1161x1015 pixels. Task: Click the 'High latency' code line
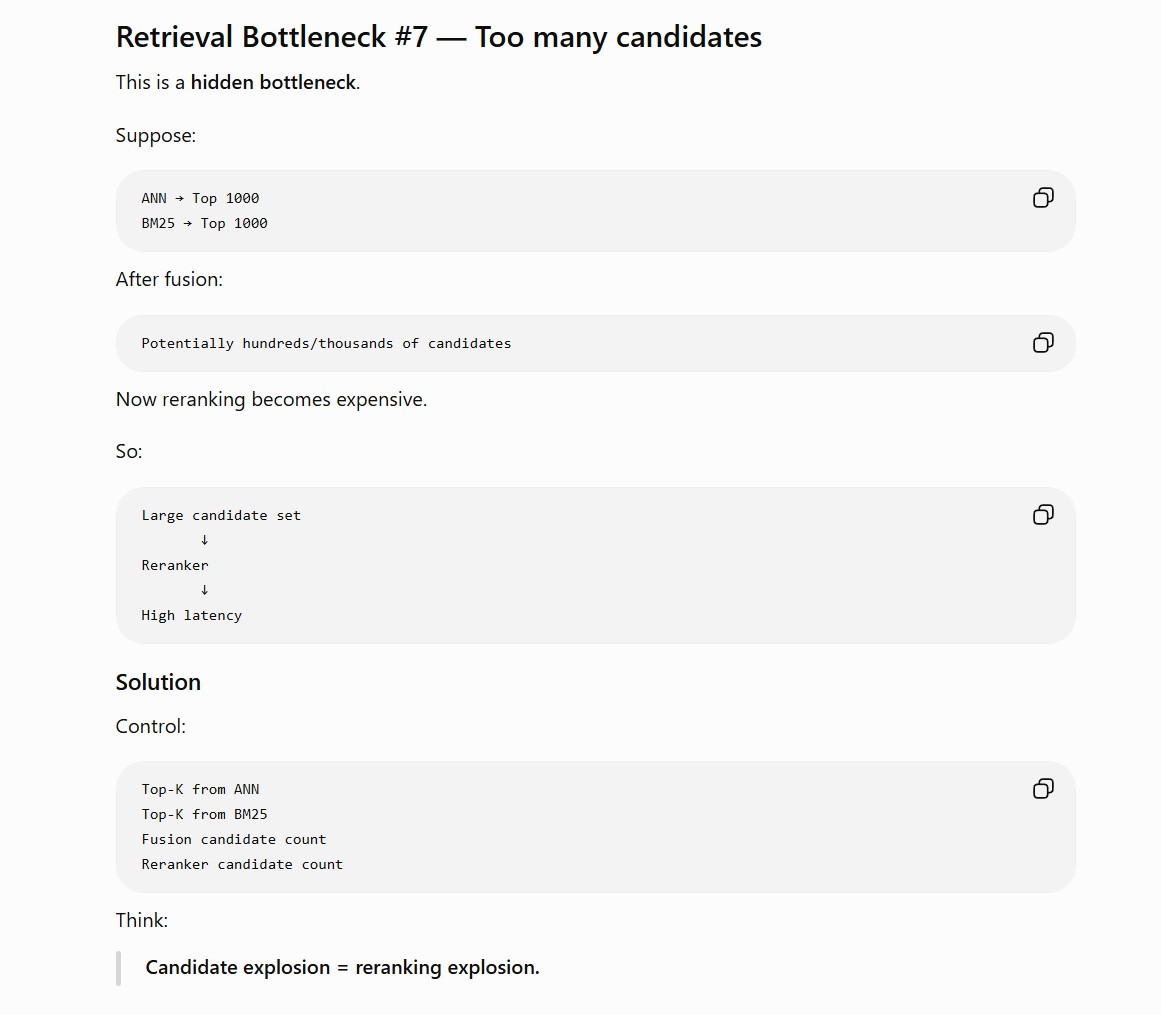192,615
